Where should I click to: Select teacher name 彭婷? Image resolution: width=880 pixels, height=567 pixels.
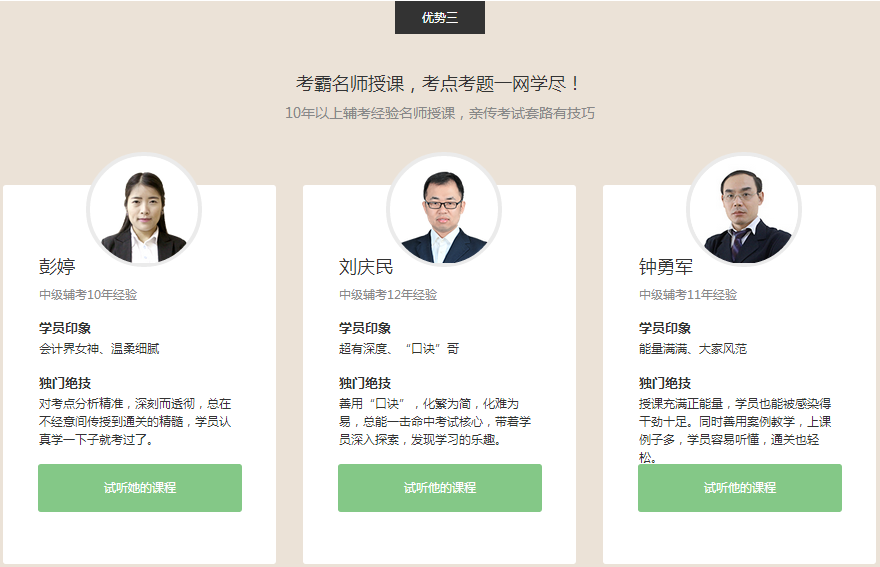[57, 267]
